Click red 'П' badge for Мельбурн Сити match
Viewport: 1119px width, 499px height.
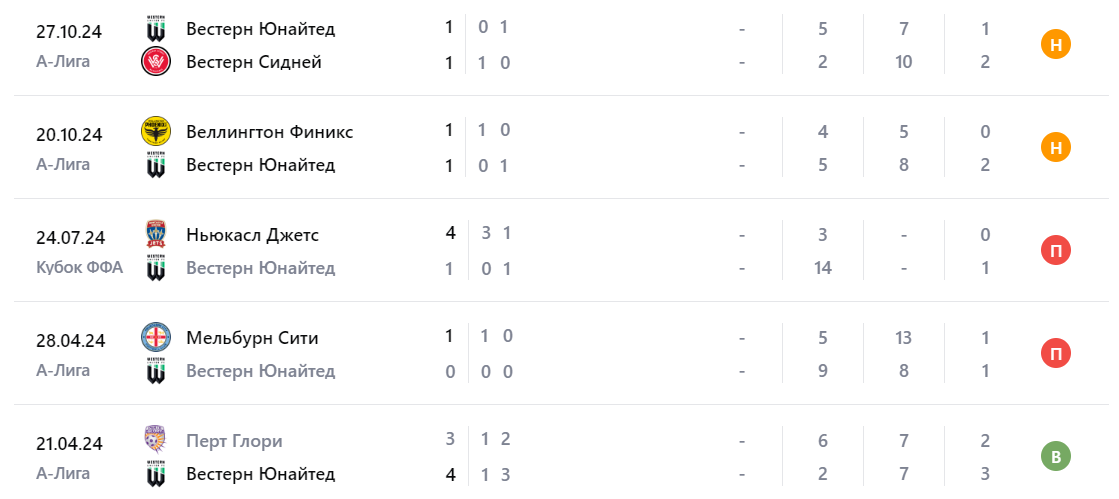coord(1056,354)
